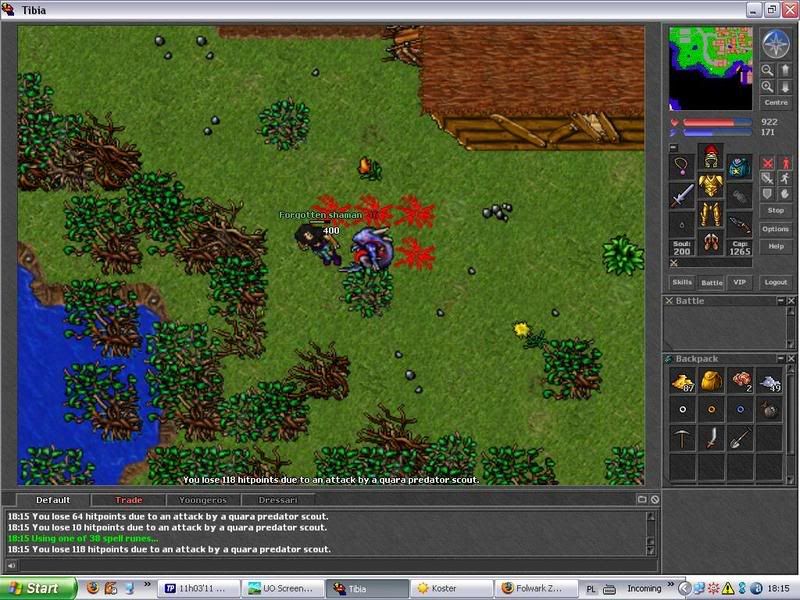Switch to Koster taskbar window
The height and width of the screenshot is (600, 800).
[452, 588]
